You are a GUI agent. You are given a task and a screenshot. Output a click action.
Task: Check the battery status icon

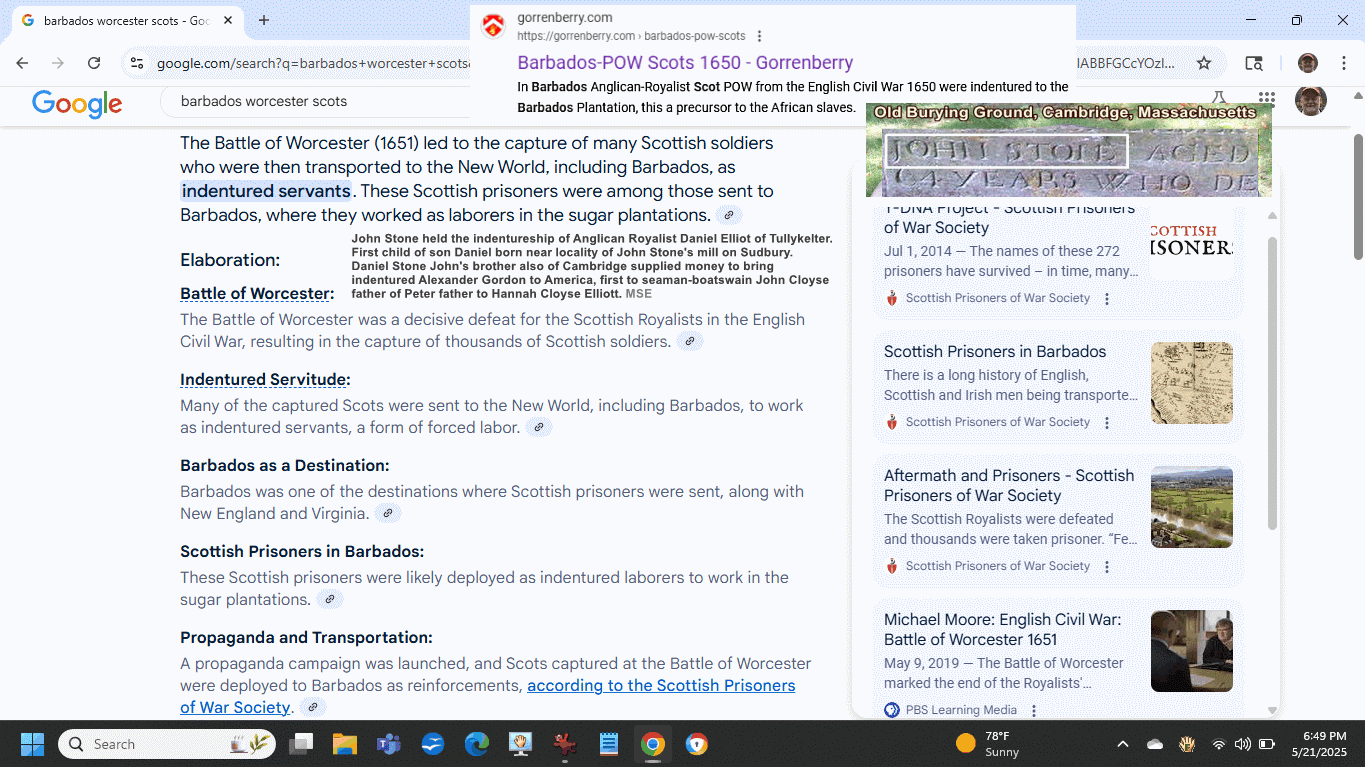pyautogui.click(x=1267, y=744)
